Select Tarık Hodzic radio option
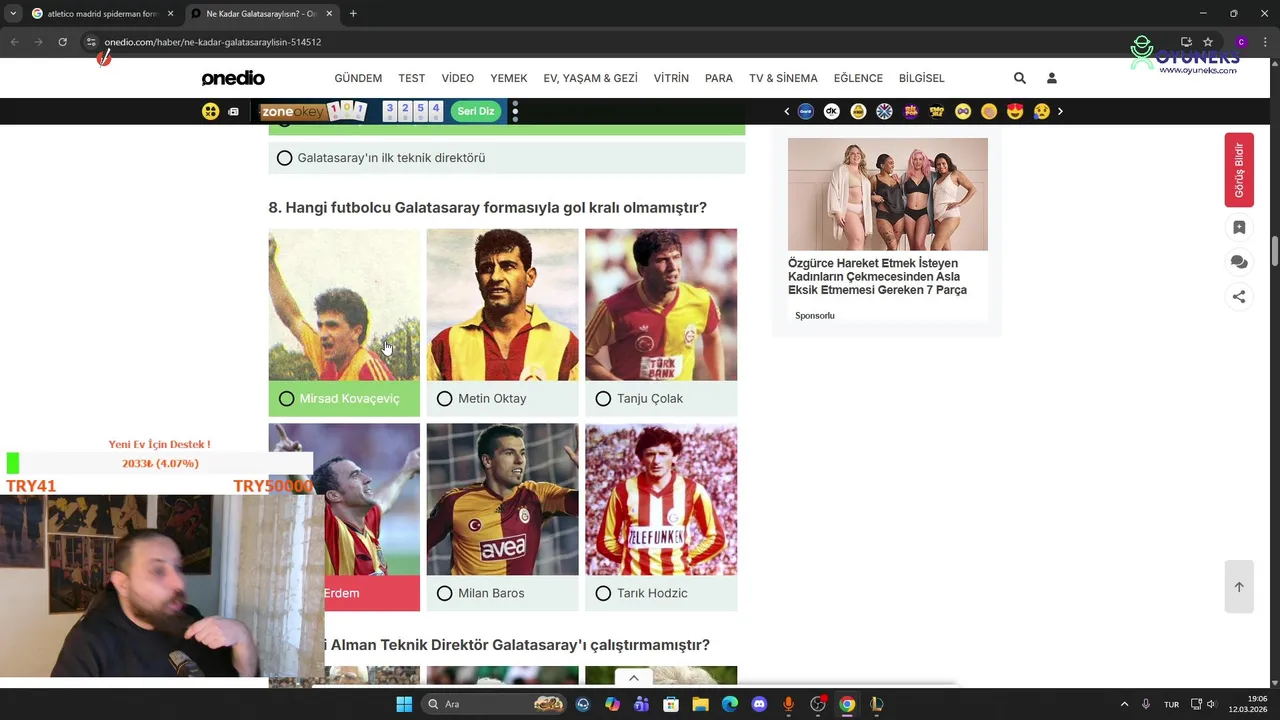The image size is (1280, 720). coord(603,594)
